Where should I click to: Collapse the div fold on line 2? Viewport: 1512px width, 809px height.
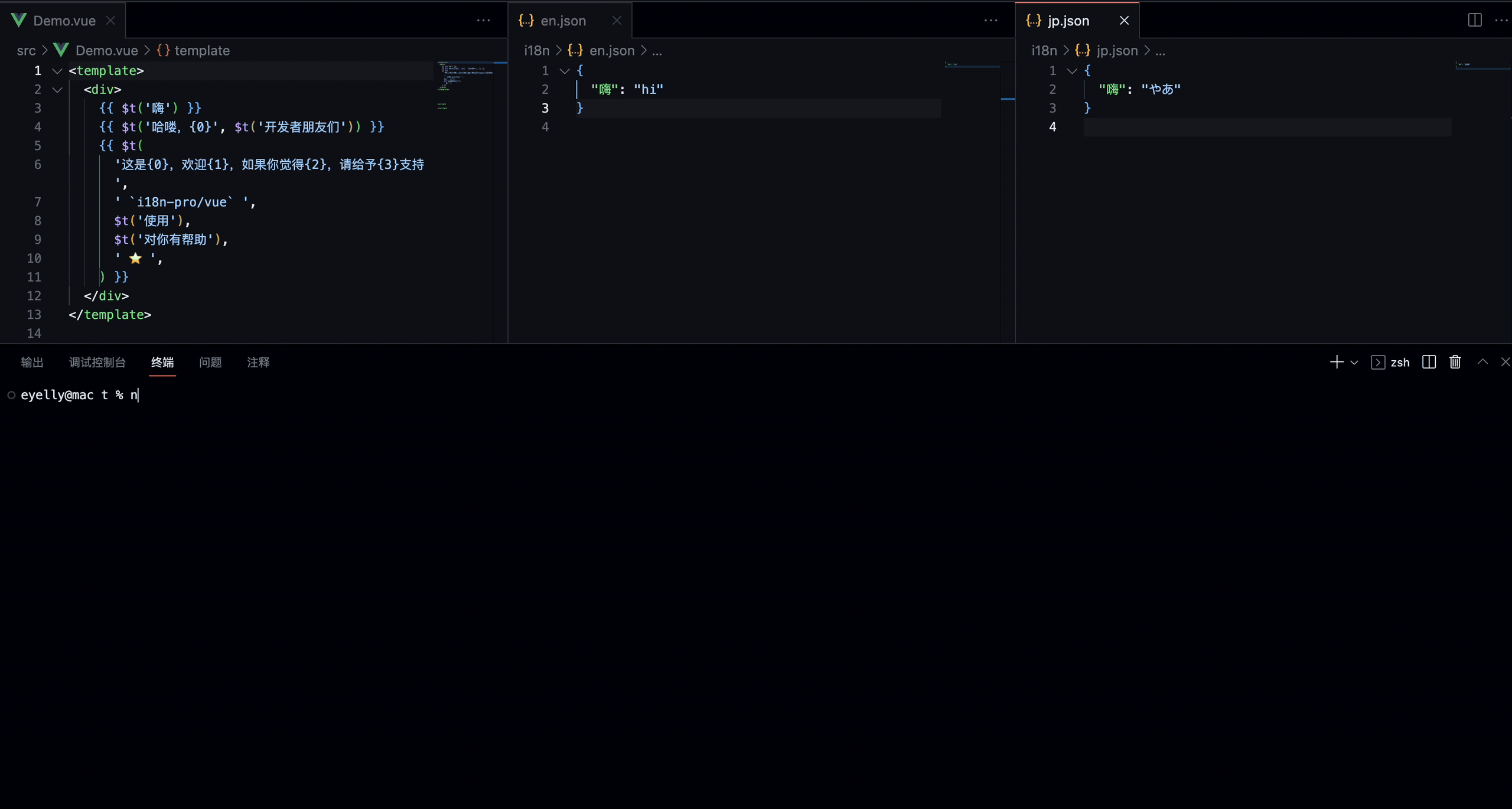(57, 90)
